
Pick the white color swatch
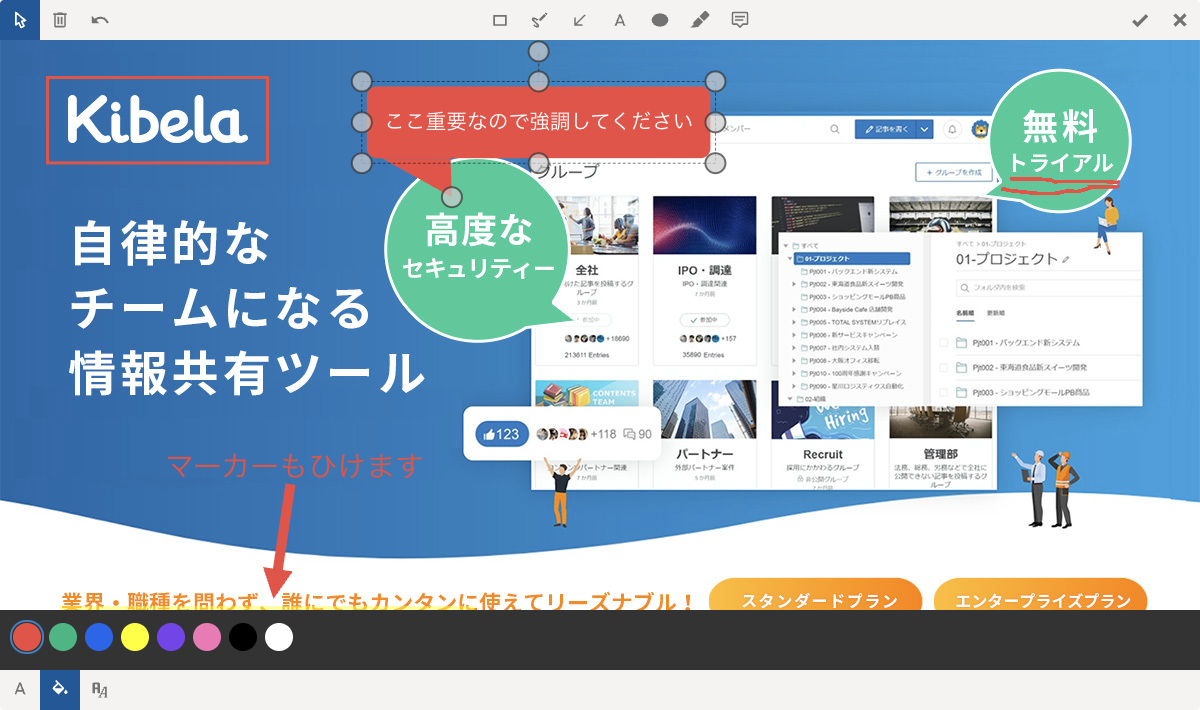(x=279, y=637)
